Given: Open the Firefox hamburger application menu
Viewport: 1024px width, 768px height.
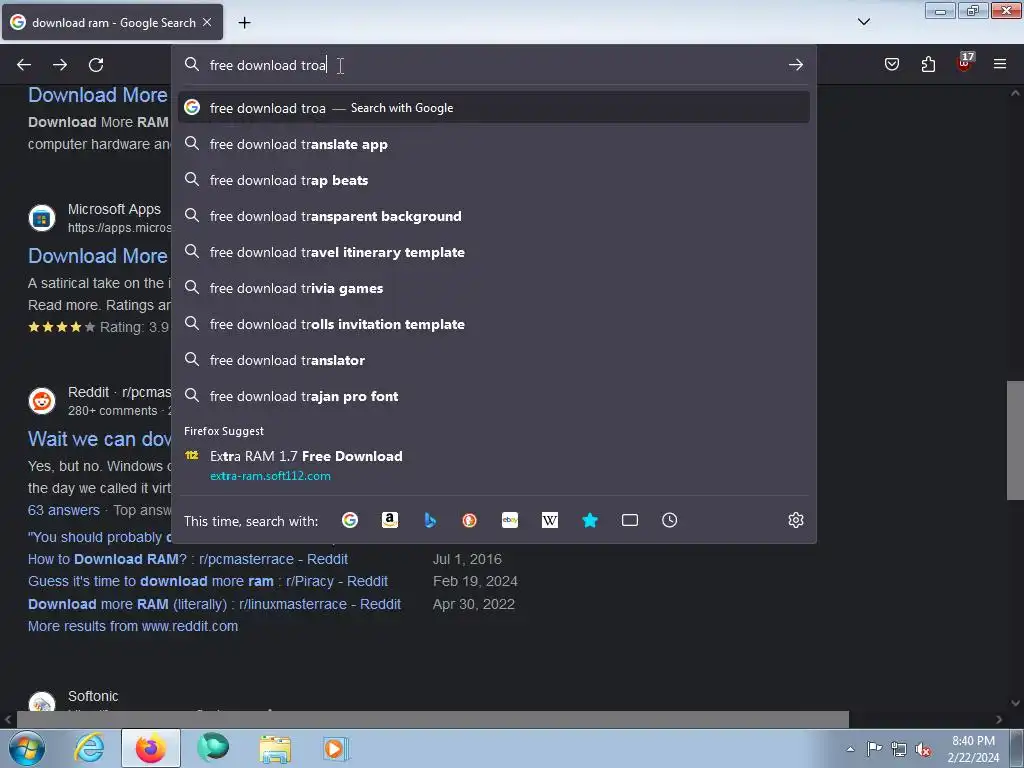Looking at the screenshot, I should pos(1000,64).
